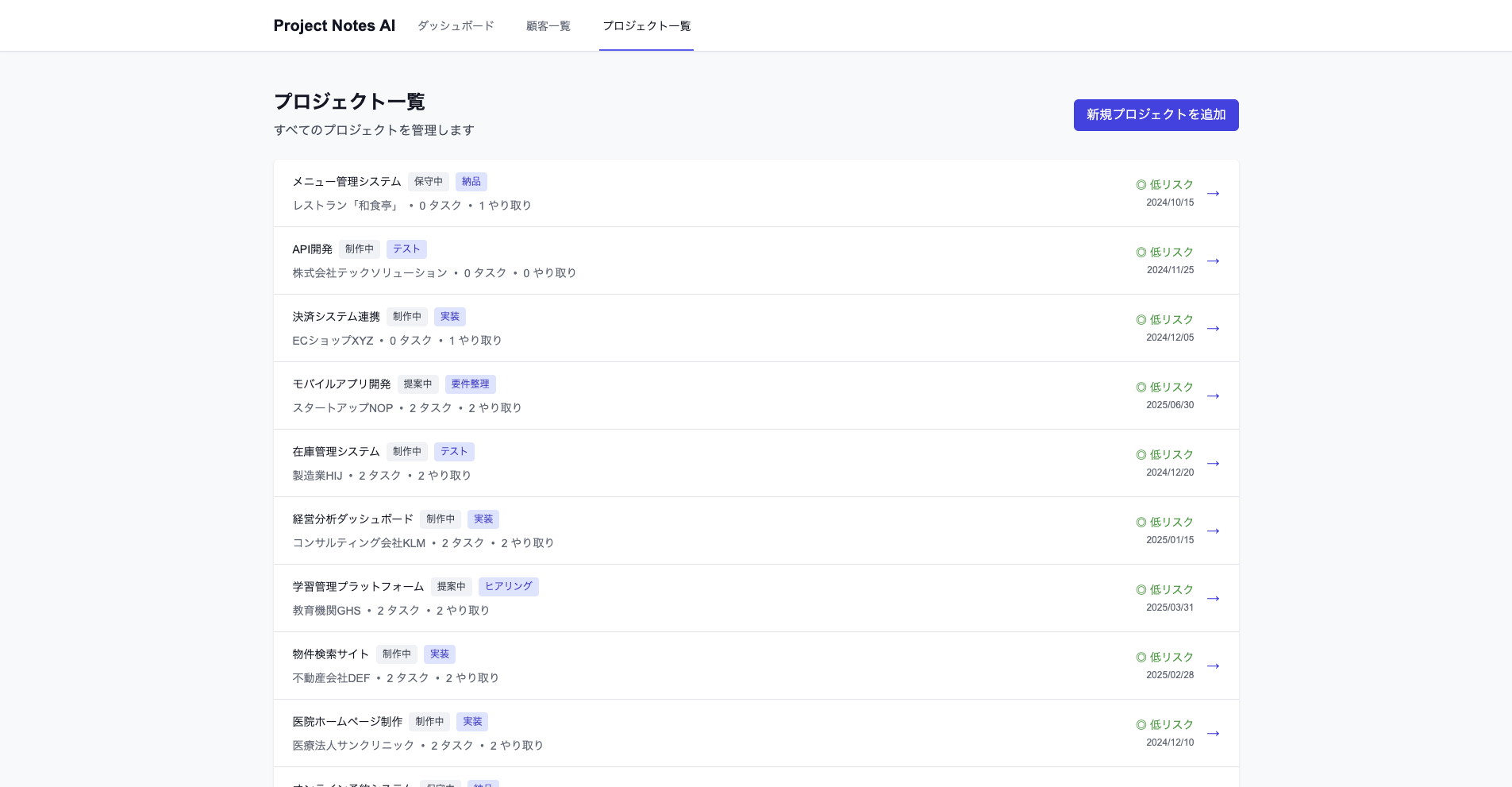Click the 納品 badge on メニュー管理システム
The width and height of the screenshot is (1512, 787).
pyautogui.click(x=471, y=181)
